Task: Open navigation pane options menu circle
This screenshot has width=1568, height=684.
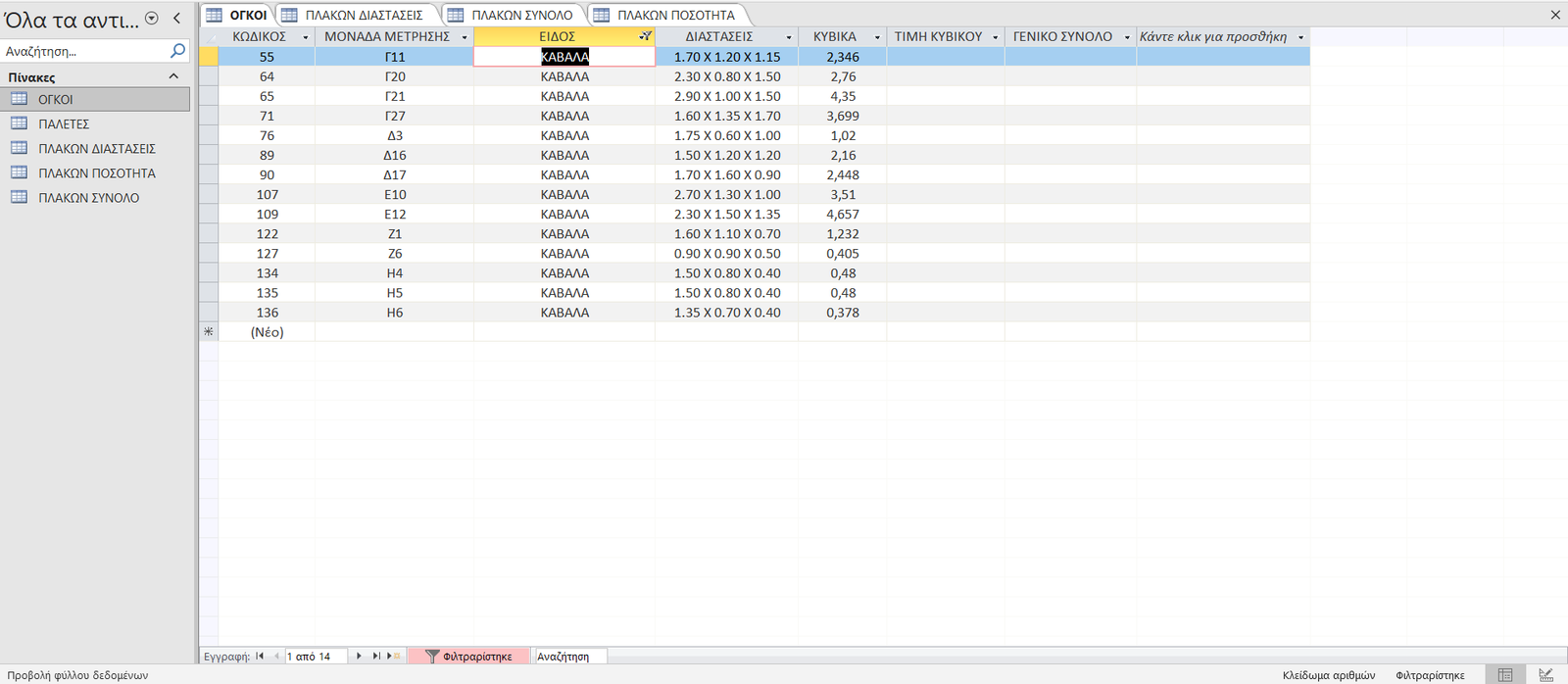Action: tap(152, 19)
